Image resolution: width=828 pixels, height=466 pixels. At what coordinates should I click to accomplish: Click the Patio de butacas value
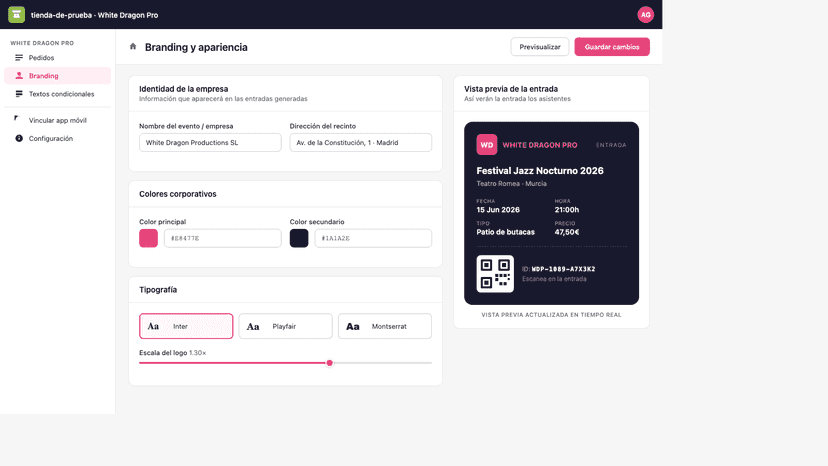[x=505, y=232]
